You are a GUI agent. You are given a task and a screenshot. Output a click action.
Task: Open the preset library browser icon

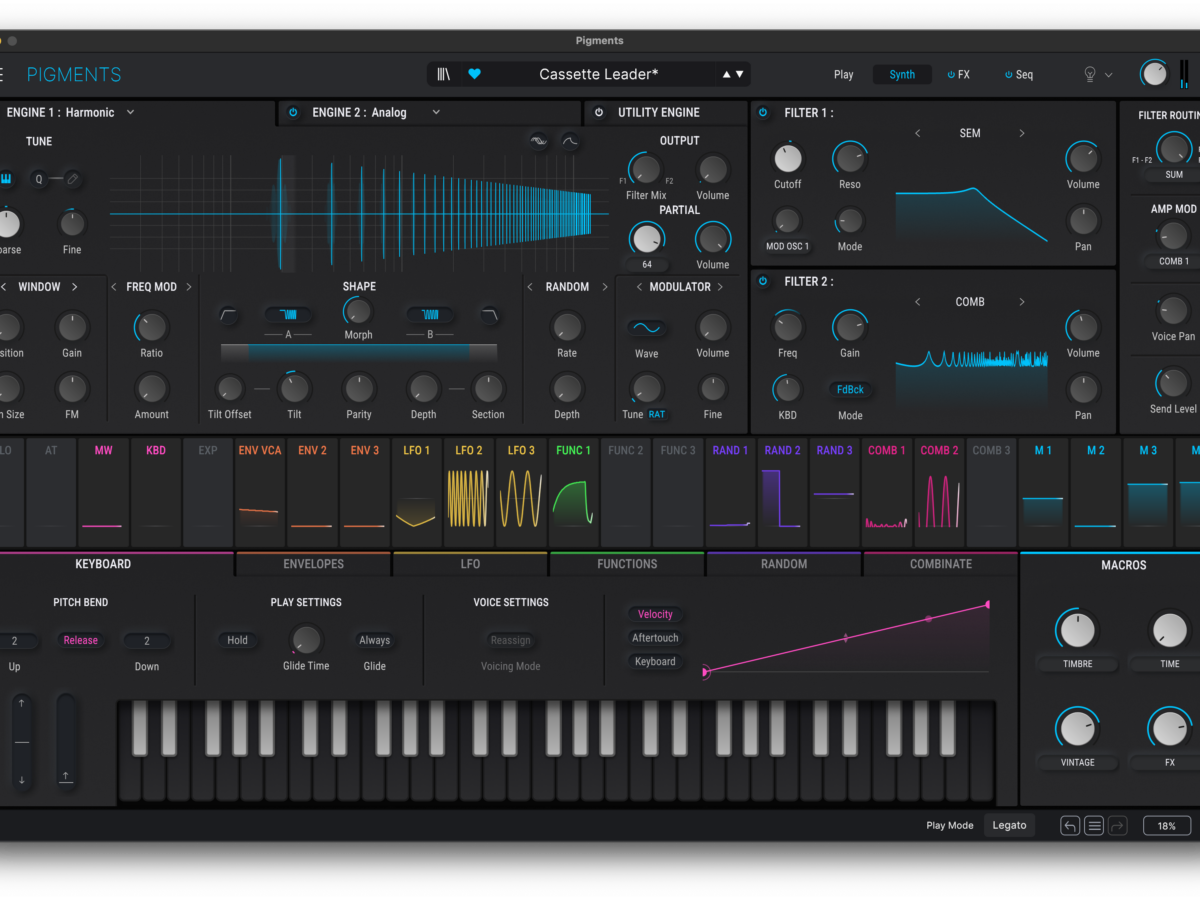[444, 74]
